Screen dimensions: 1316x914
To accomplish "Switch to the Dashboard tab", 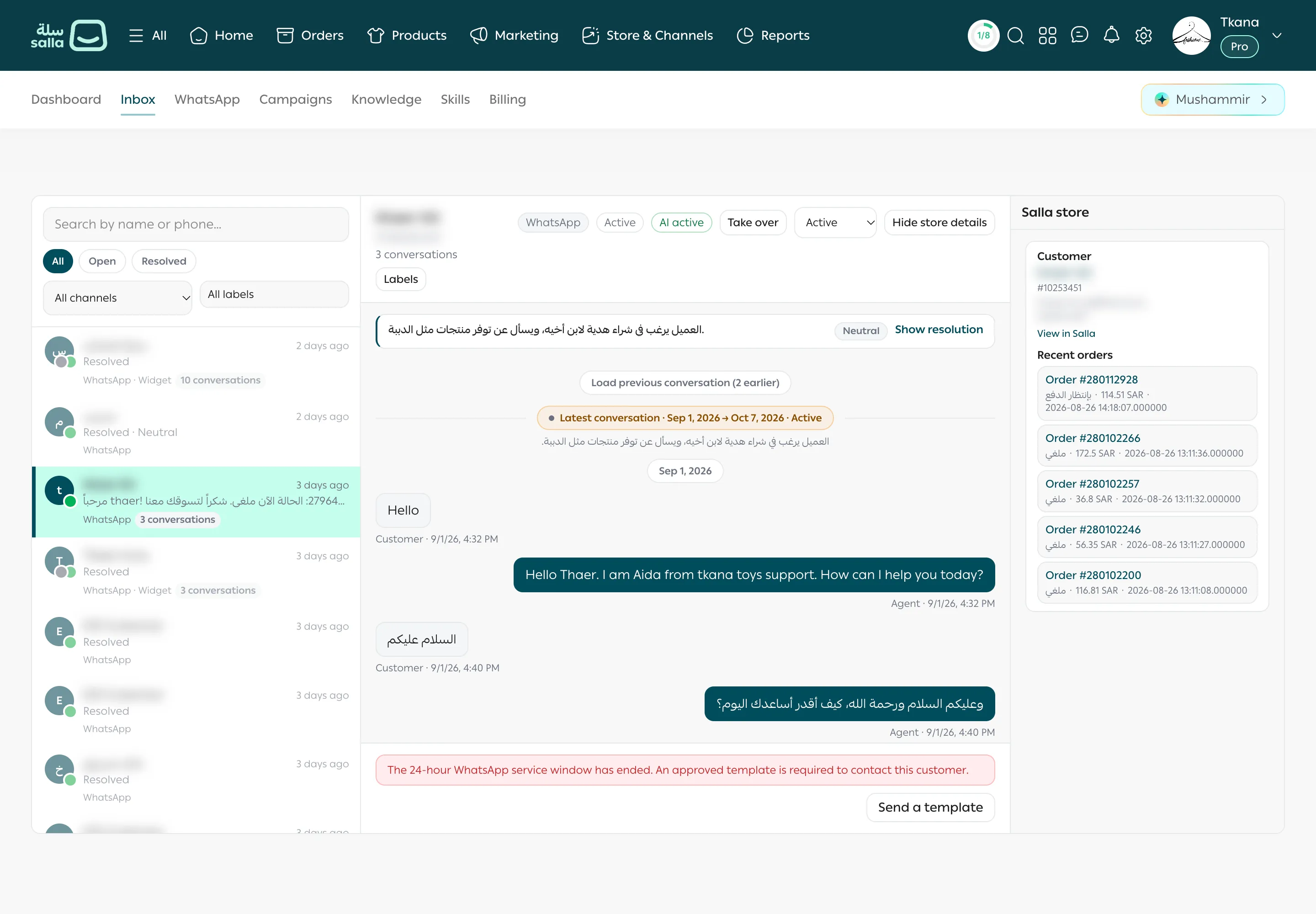I will click(66, 100).
